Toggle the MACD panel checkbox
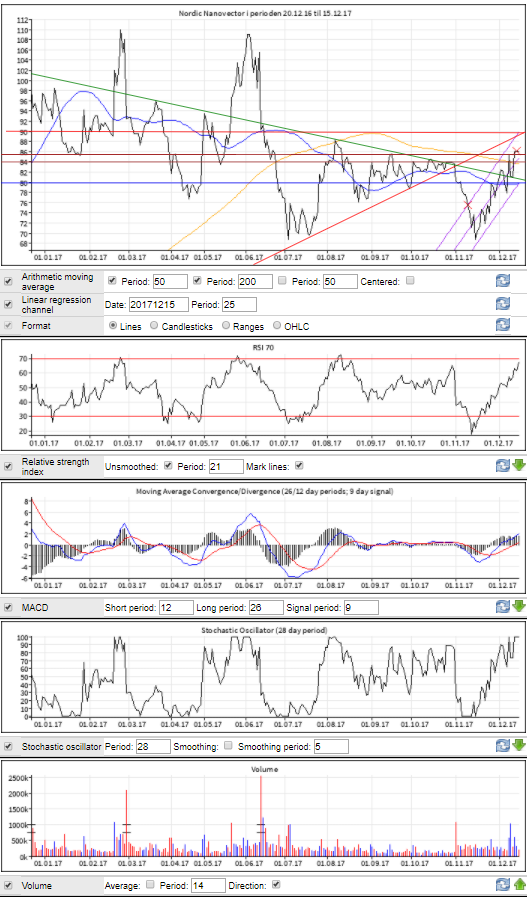The height and width of the screenshot is (897, 529). tap(8, 608)
